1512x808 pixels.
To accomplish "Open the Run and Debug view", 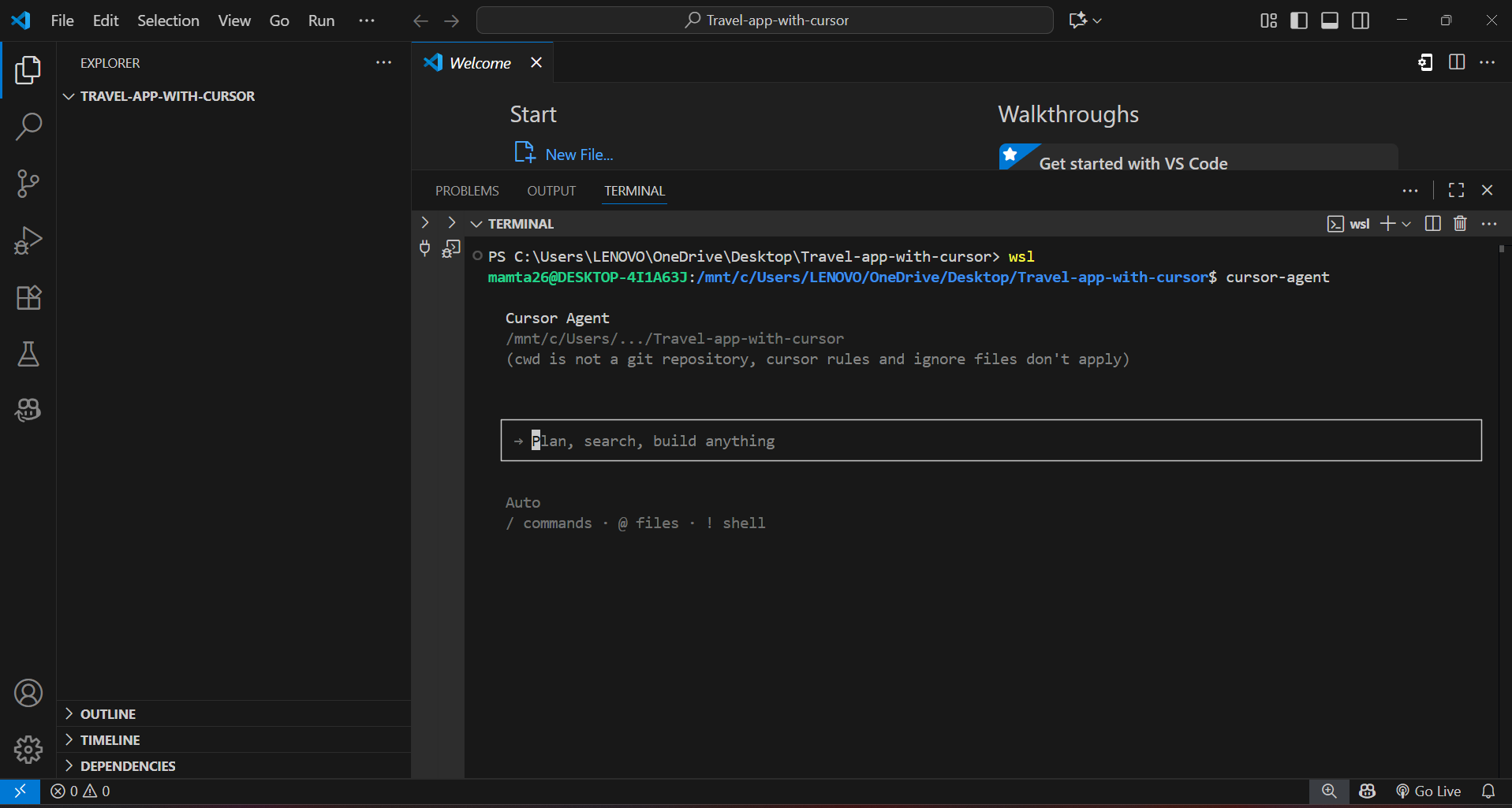I will pyautogui.click(x=28, y=240).
